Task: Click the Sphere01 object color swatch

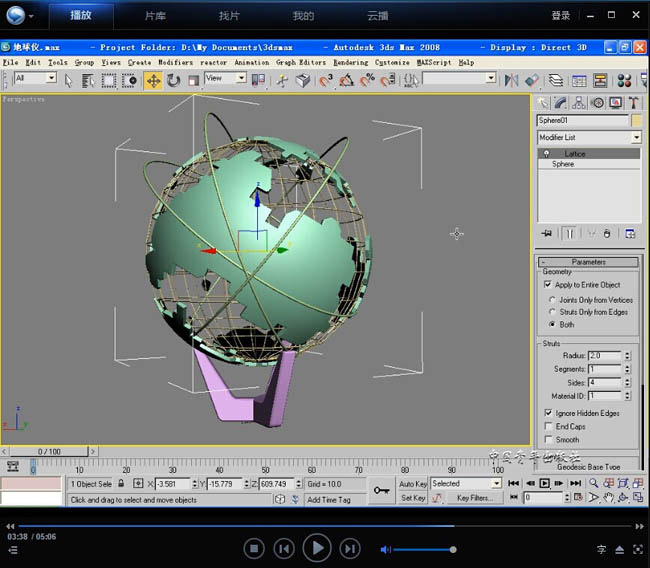Action: 636,120
